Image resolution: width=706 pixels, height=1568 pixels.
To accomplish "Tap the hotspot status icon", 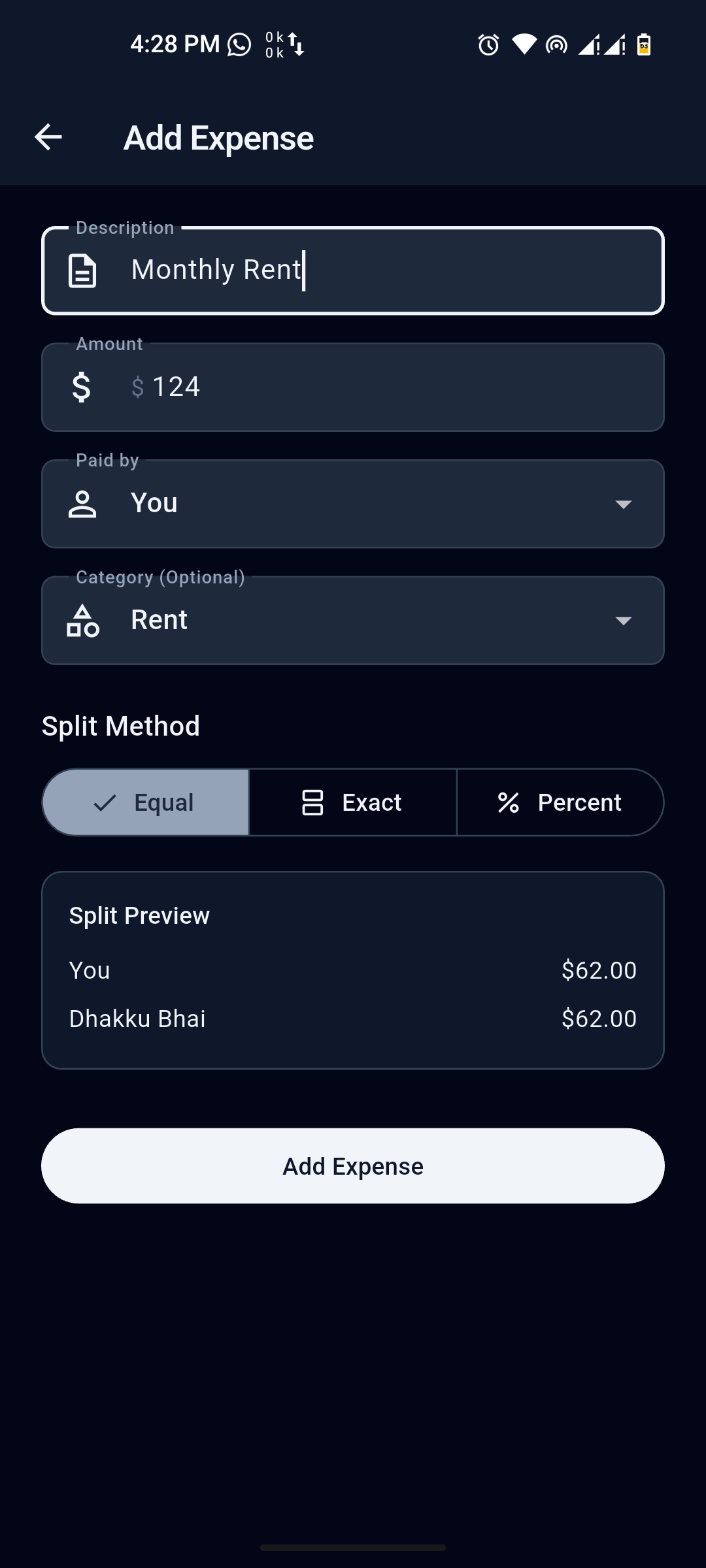I will click(x=556, y=44).
